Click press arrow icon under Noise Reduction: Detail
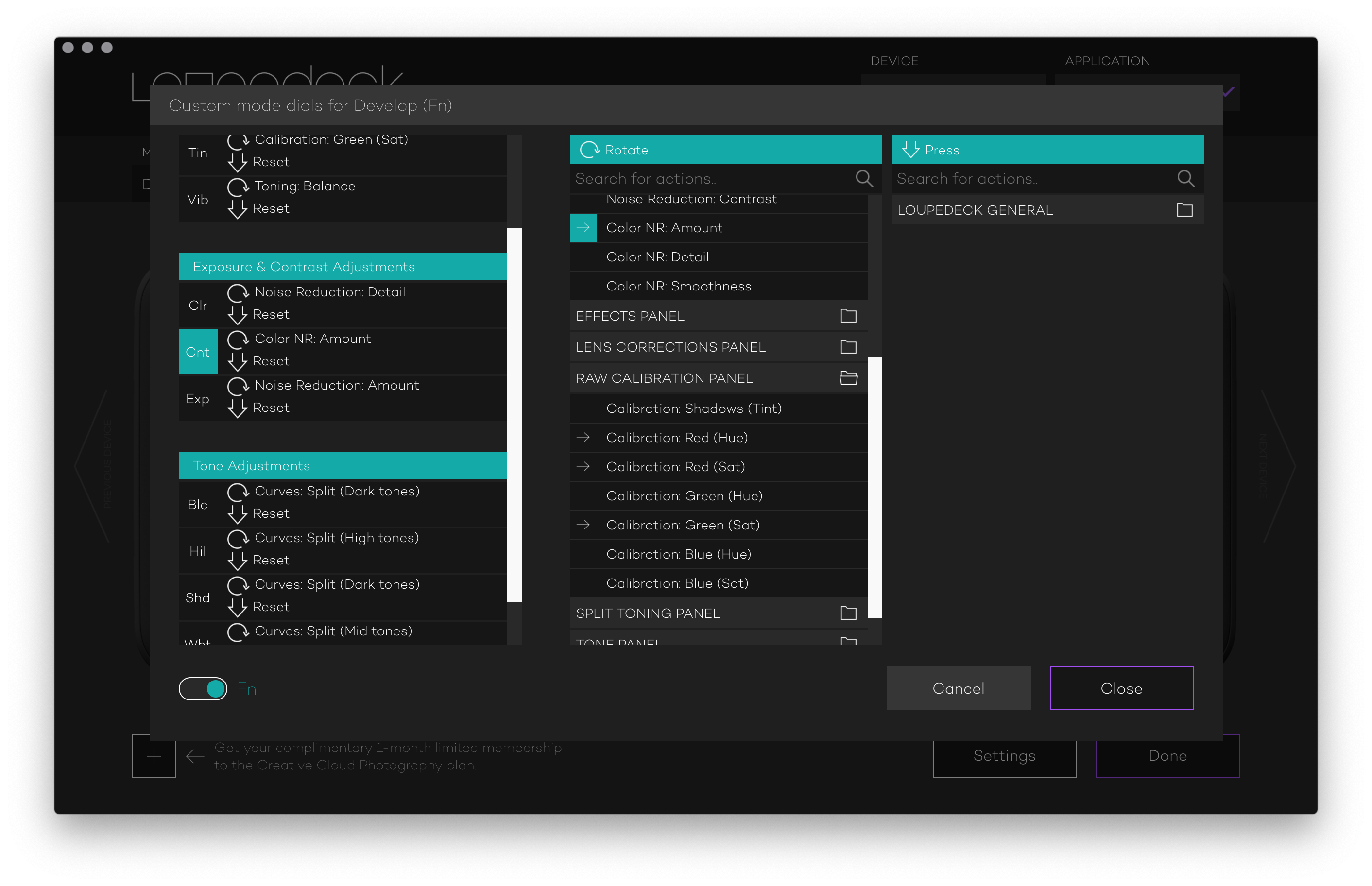The width and height of the screenshot is (1372, 886). 237,315
